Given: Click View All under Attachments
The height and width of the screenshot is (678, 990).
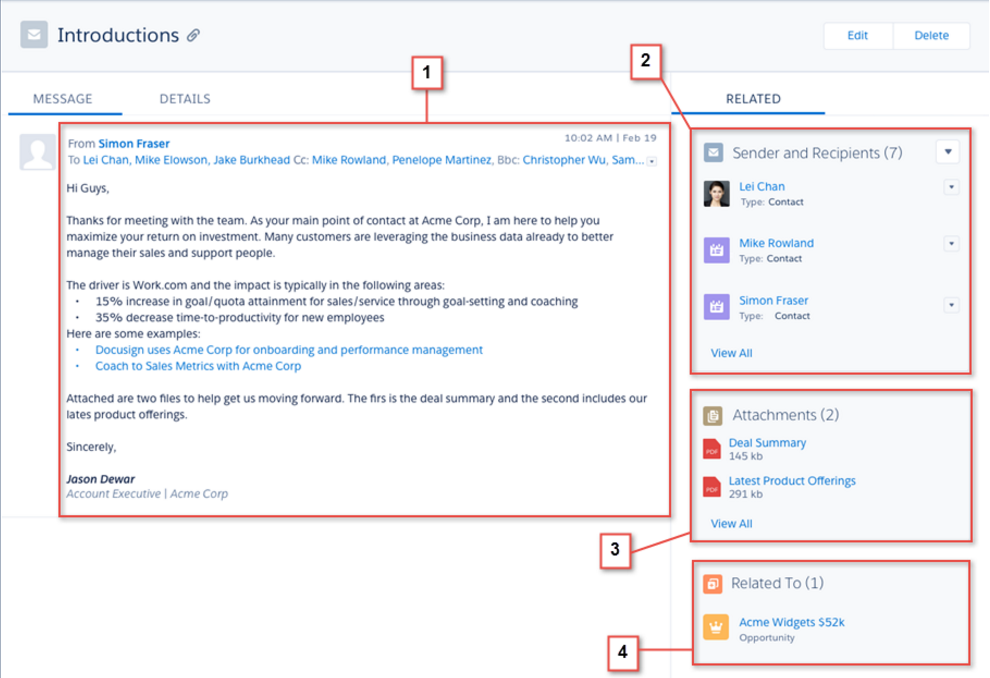Looking at the screenshot, I should click(731, 523).
